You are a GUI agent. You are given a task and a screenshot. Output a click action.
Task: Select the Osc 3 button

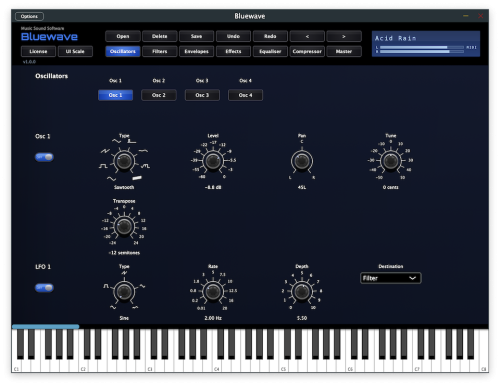(x=202, y=95)
